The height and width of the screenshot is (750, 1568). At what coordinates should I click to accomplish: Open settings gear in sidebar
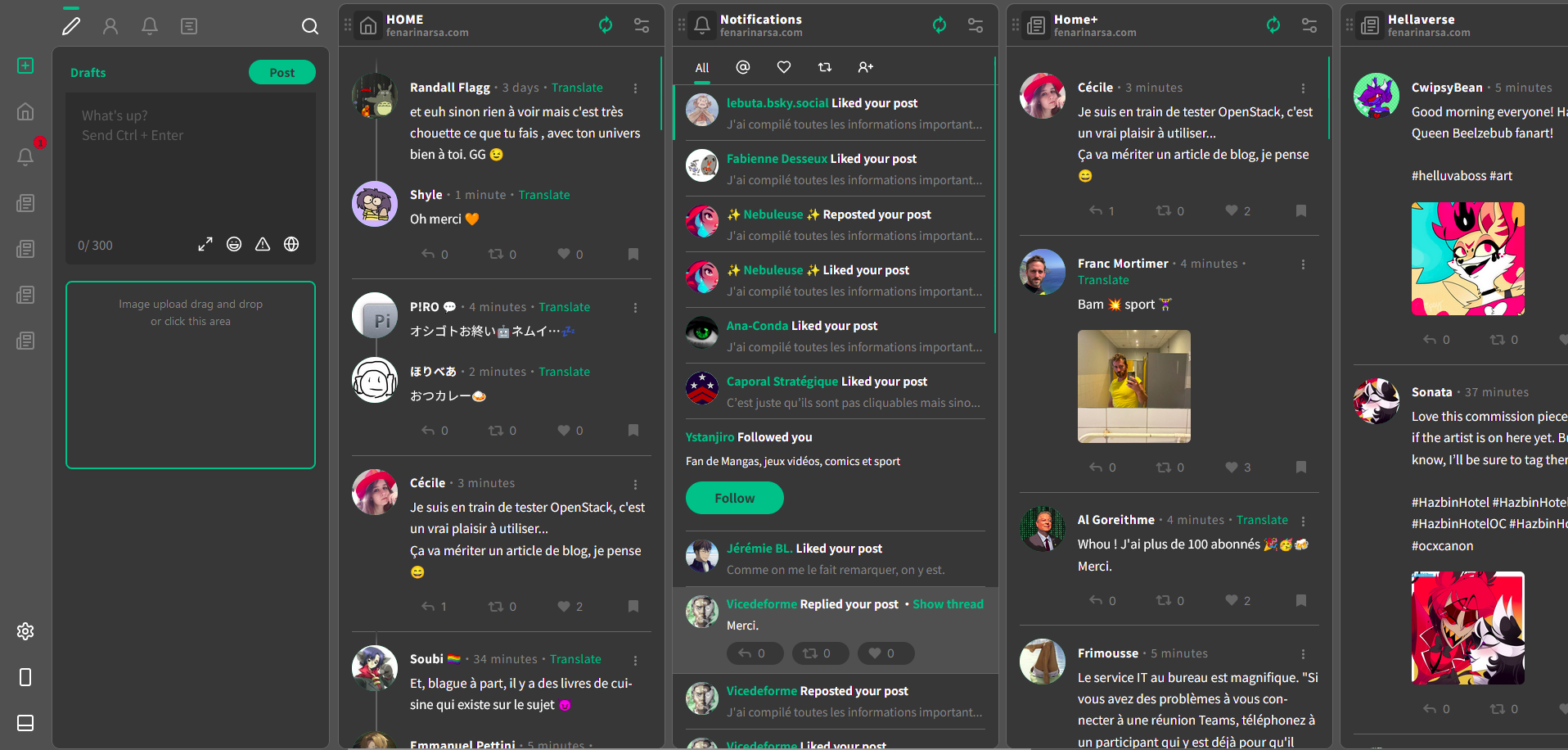[x=25, y=631]
